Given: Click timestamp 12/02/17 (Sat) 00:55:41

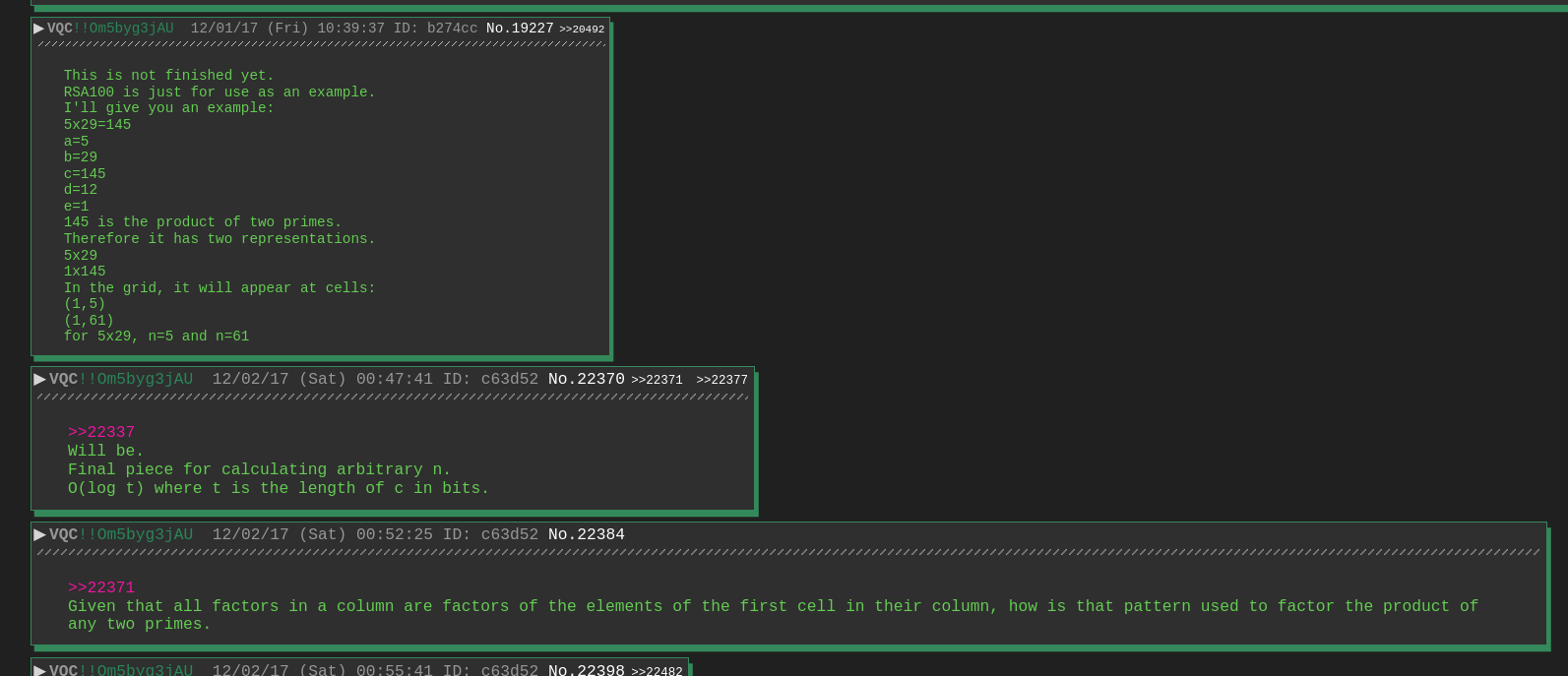Looking at the screenshot, I should click(323, 670).
